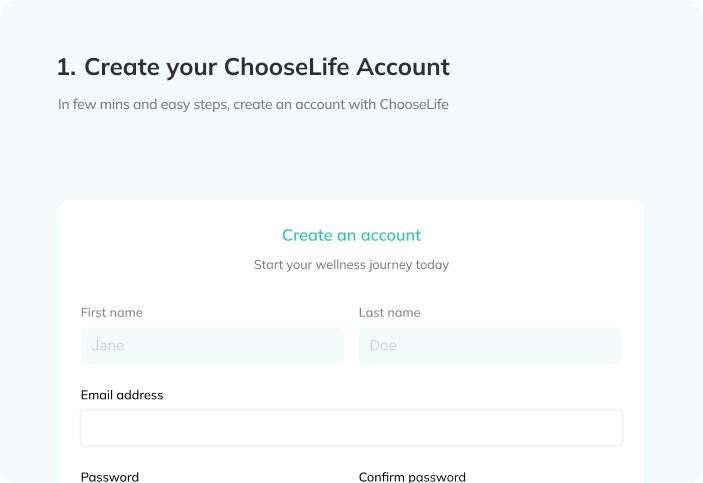Click "ChooseLife" at the end of the pink subtitle

413,104
